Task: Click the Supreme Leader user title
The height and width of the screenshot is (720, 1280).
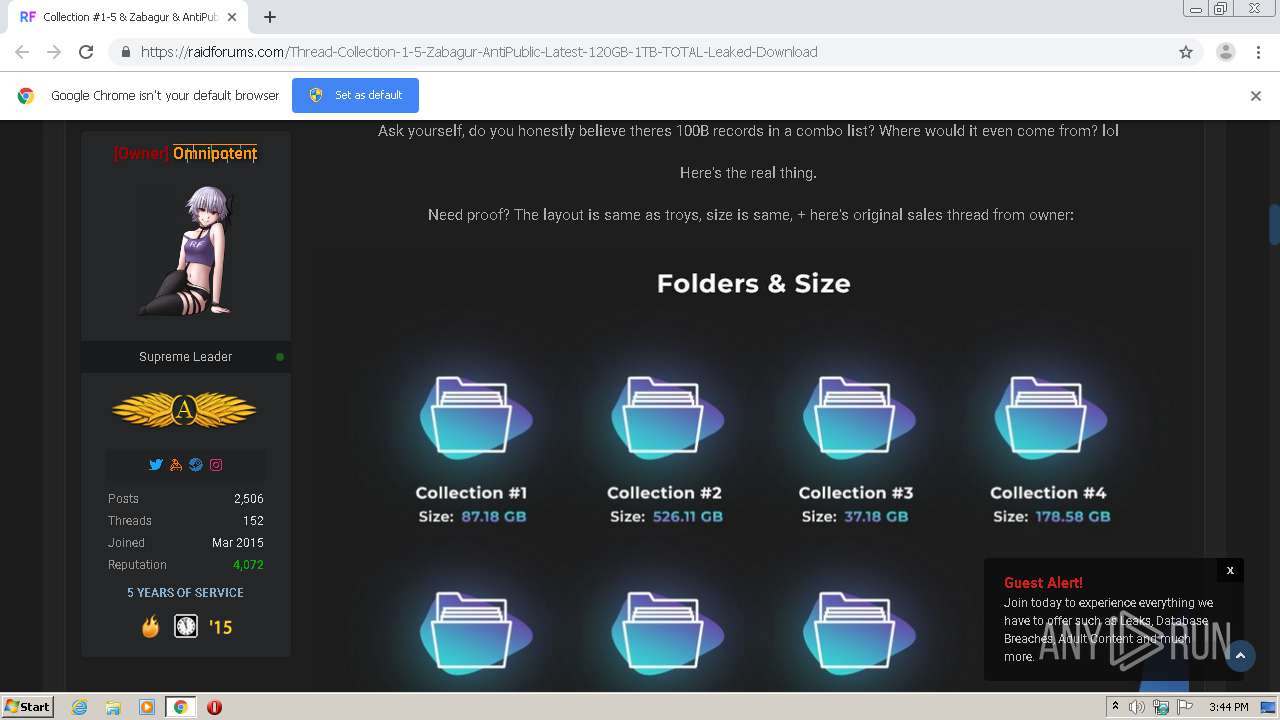Action: click(x=186, y=357)
